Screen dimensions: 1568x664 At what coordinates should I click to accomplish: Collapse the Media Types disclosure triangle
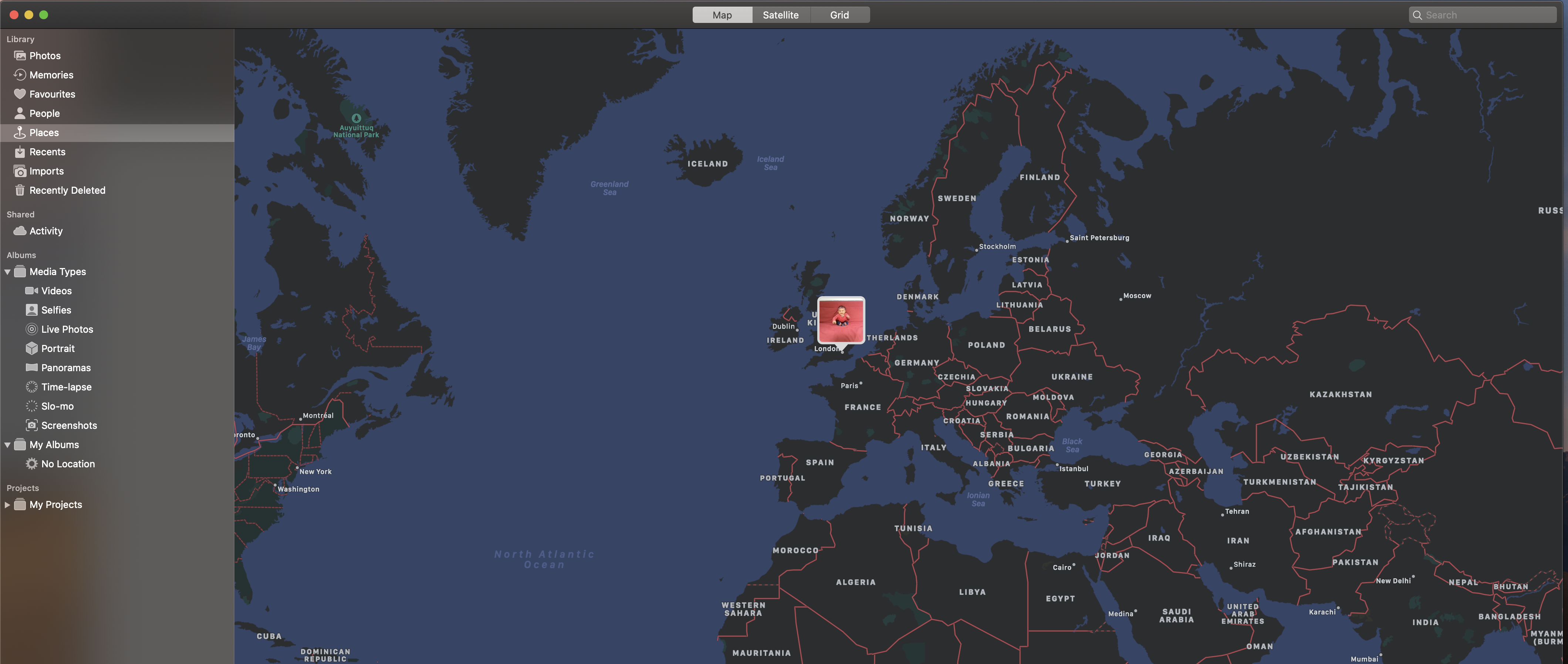tap(7, 272)
